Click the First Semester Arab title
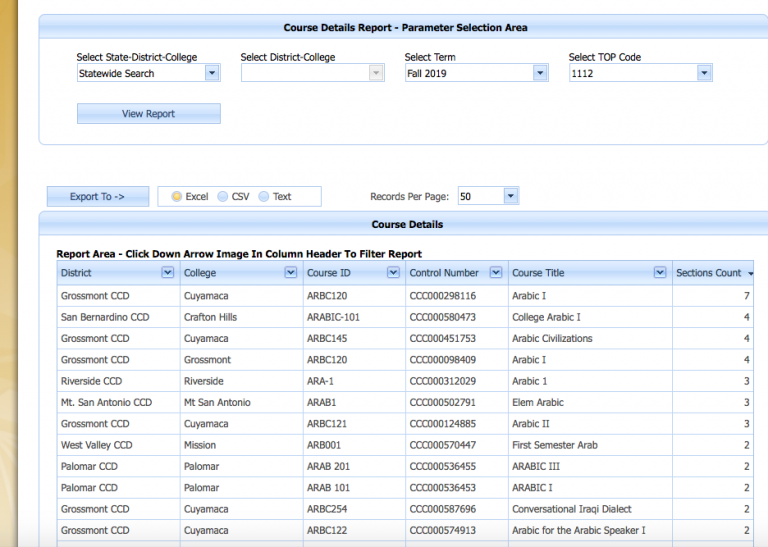This screenshot has width=768, height=547. click(x=555, y=445)
